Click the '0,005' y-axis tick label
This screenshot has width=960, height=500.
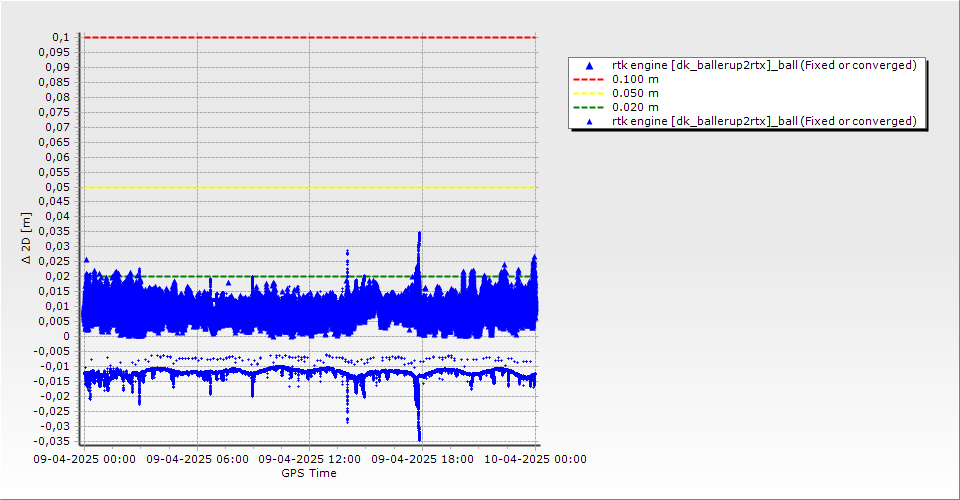pos(54,322)
